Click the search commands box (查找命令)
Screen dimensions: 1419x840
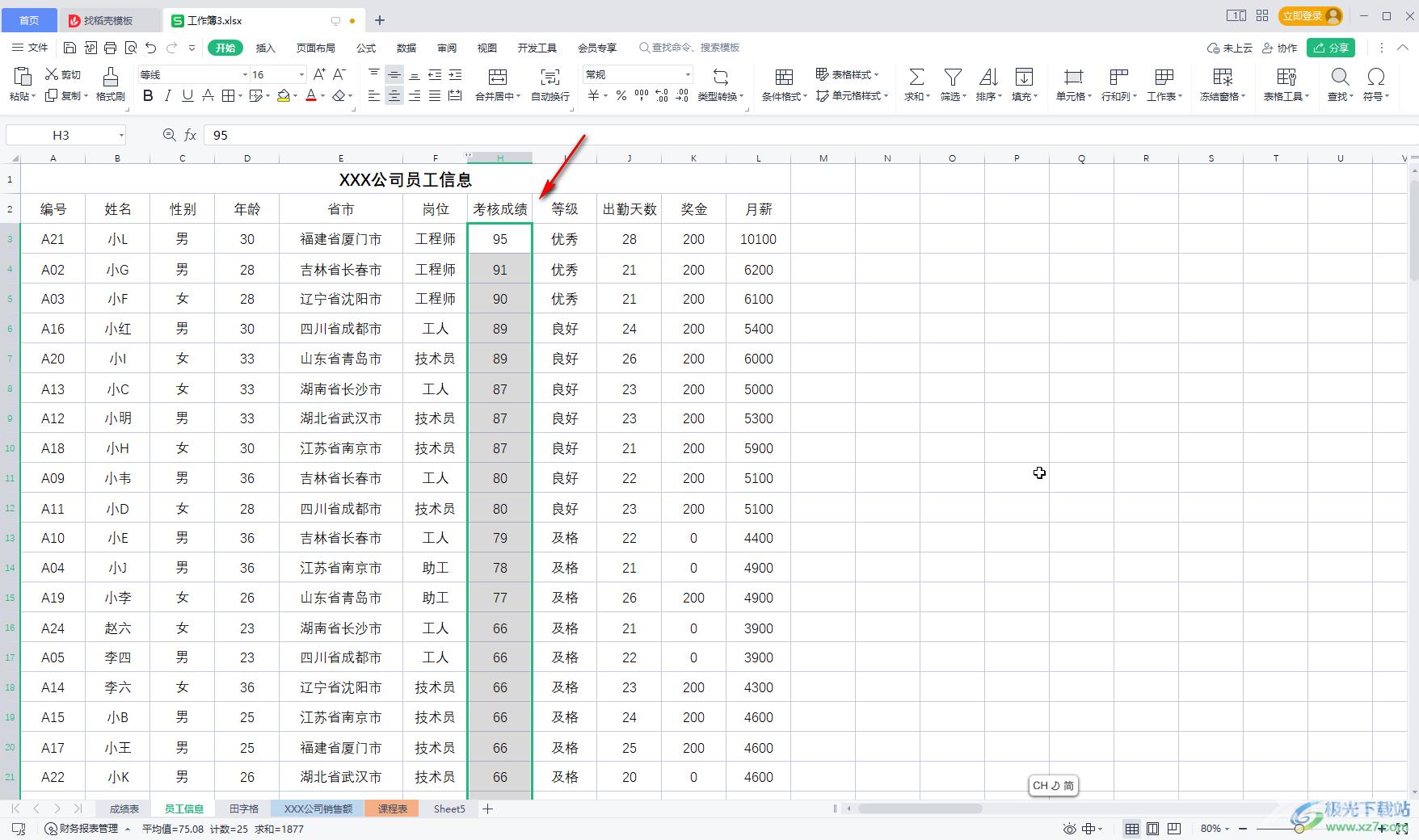[x=689, y=48]
